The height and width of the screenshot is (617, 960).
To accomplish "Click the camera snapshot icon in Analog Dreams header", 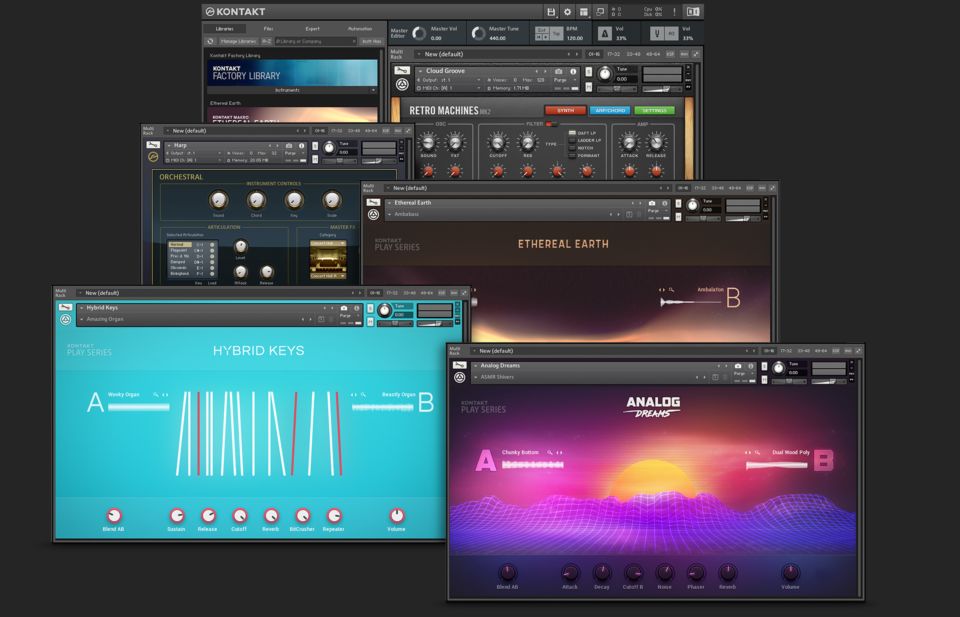I will click(738, 366).
